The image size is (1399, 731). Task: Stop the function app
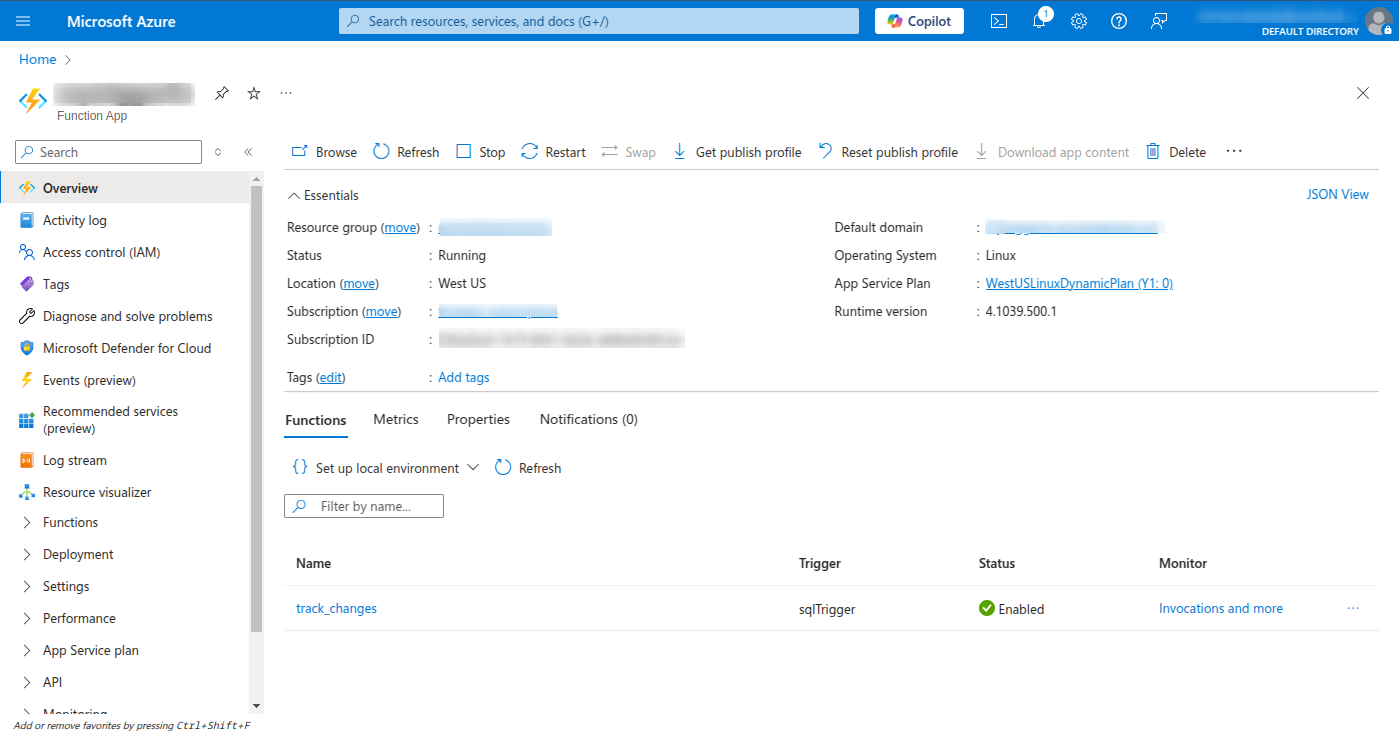point(480,151)
